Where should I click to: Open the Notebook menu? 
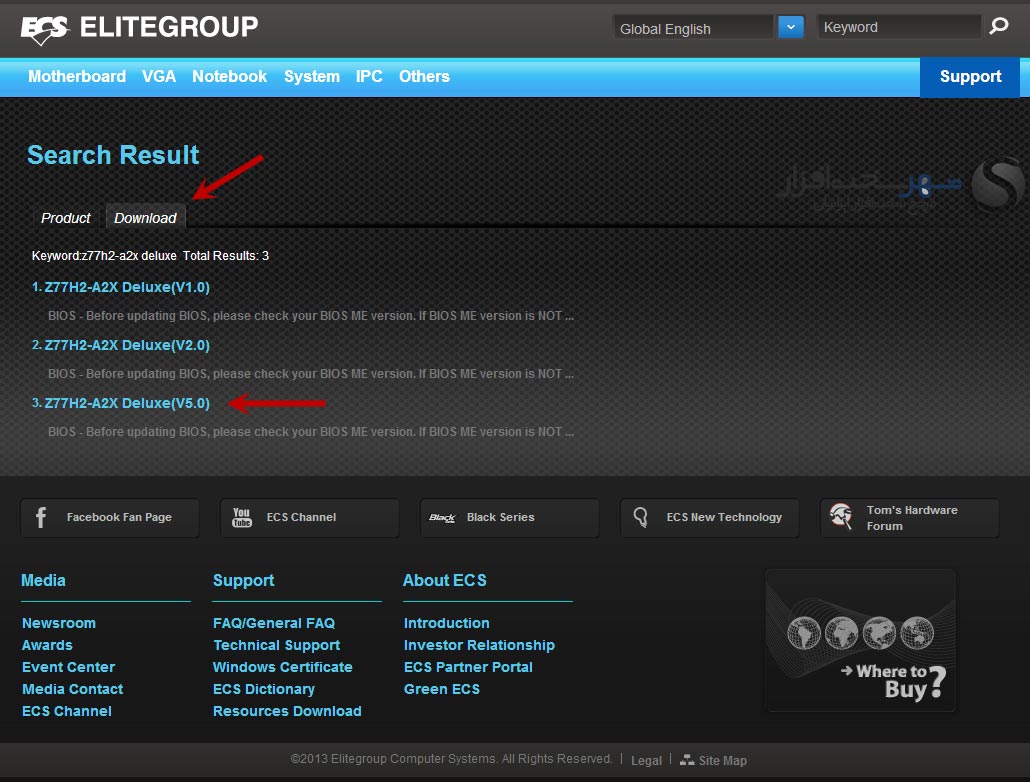tap(229, 77)
